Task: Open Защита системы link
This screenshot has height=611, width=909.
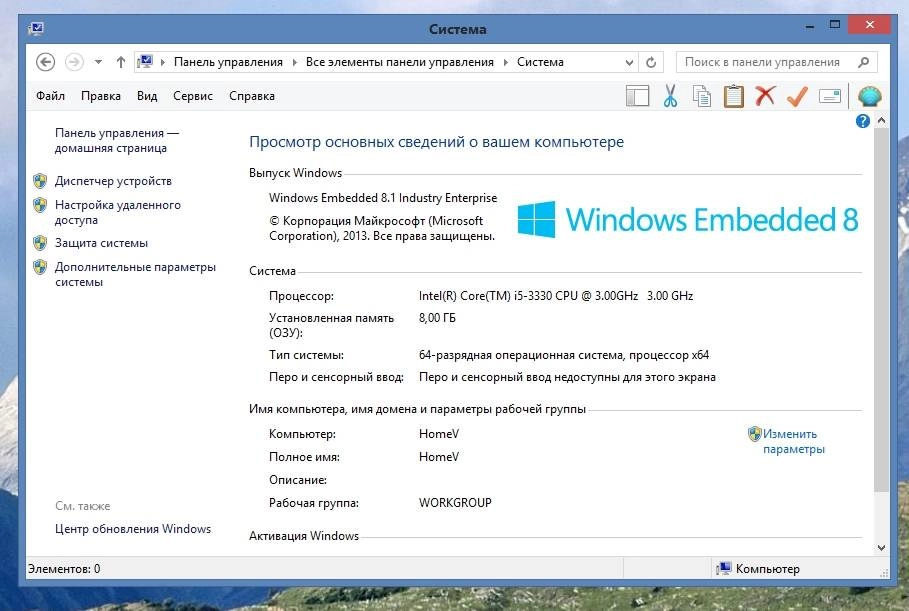Action: [101, 243]
